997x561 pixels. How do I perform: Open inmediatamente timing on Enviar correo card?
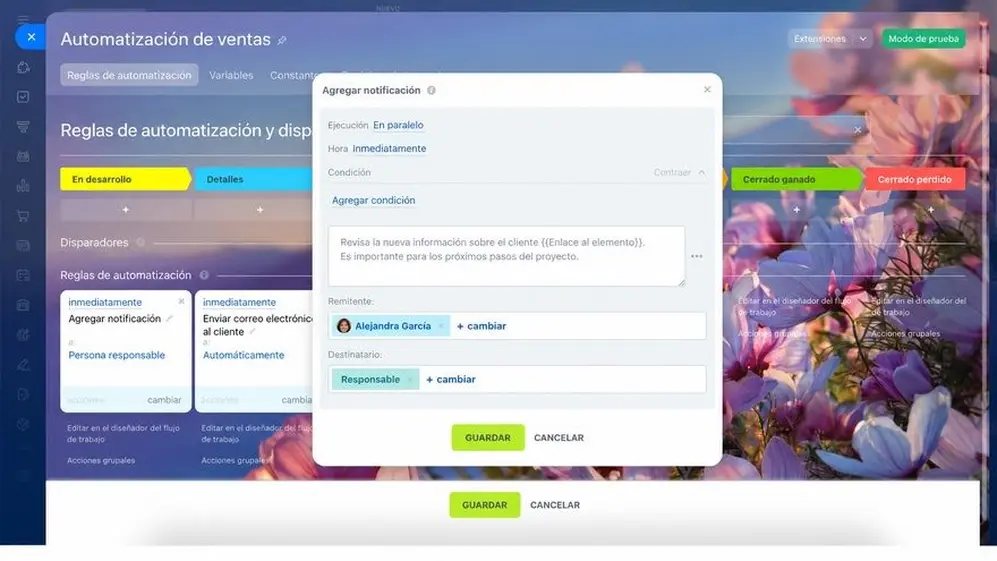coord(239,302)
